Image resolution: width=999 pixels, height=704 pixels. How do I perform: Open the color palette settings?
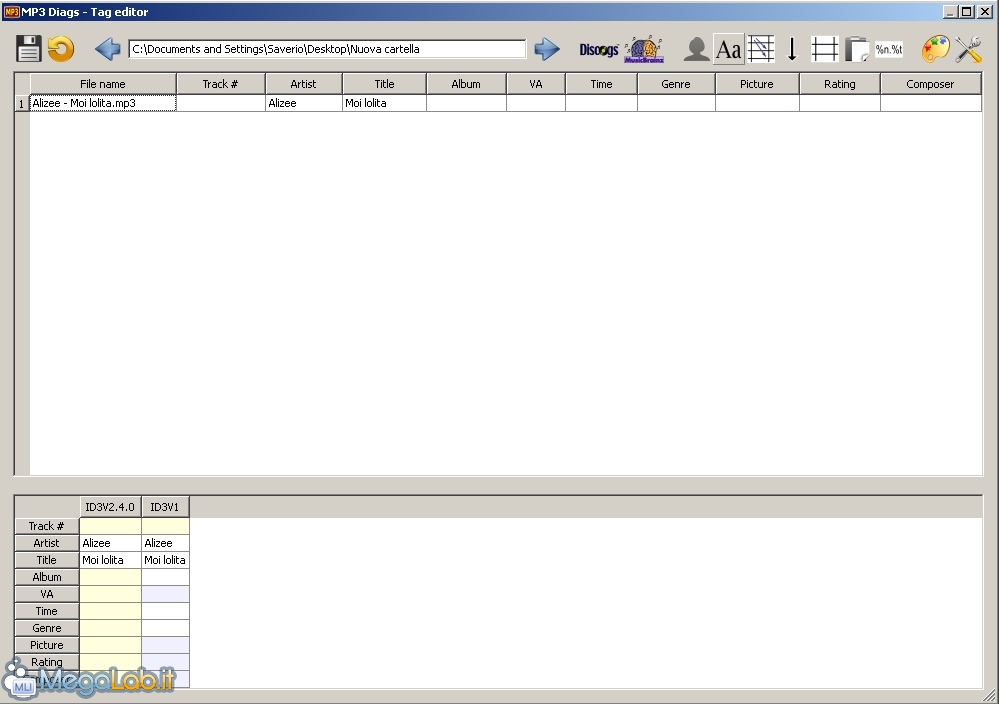coord(935,49)
